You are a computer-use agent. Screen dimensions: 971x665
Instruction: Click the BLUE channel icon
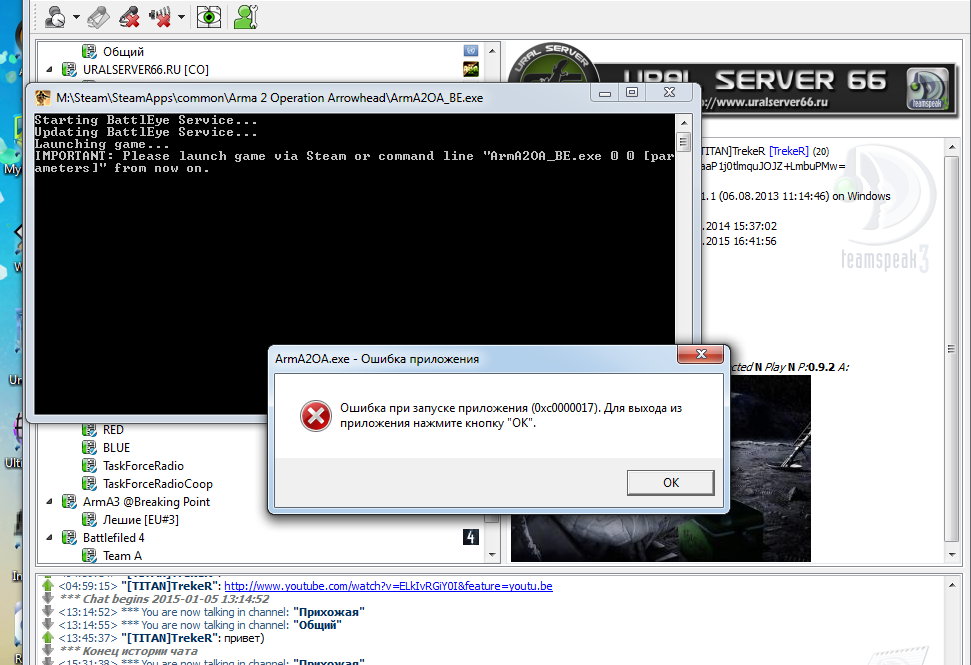click(x=89, y=448)
